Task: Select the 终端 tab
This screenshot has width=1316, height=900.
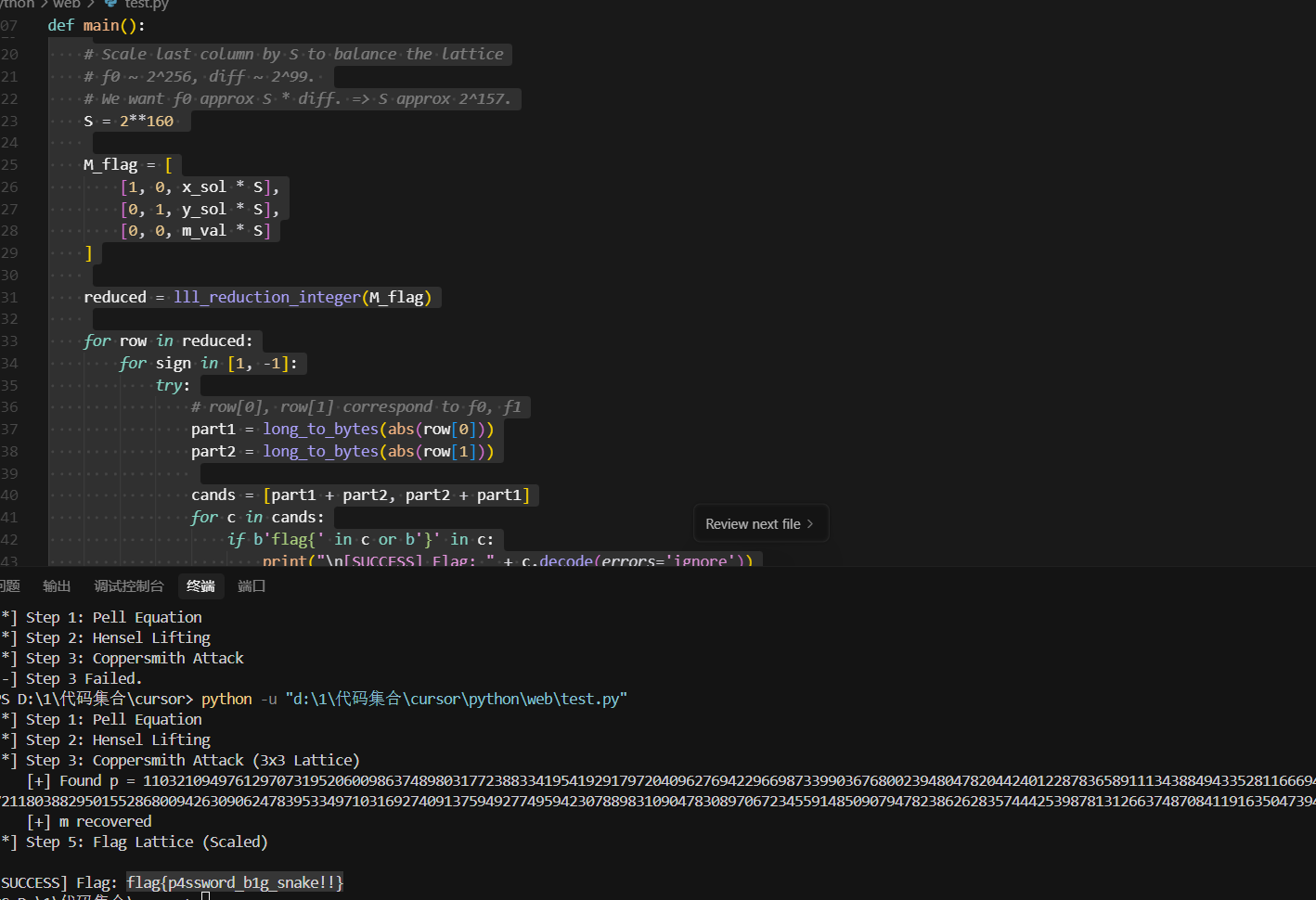Action: [x=200, y=586]
